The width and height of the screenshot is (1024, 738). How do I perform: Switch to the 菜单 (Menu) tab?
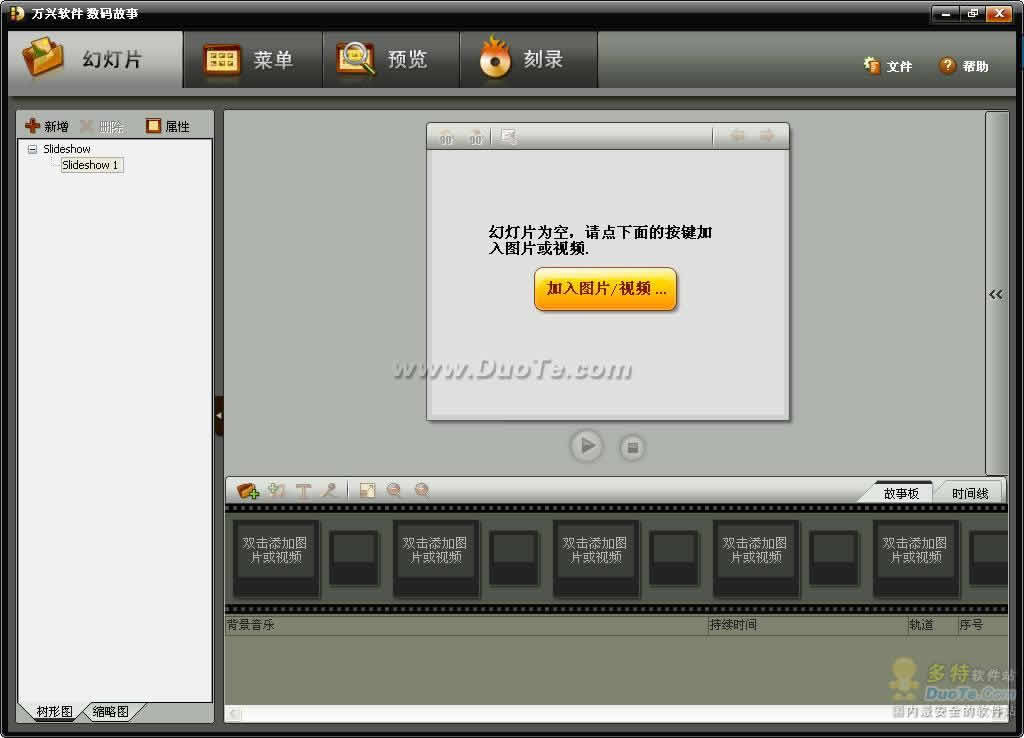252,60
